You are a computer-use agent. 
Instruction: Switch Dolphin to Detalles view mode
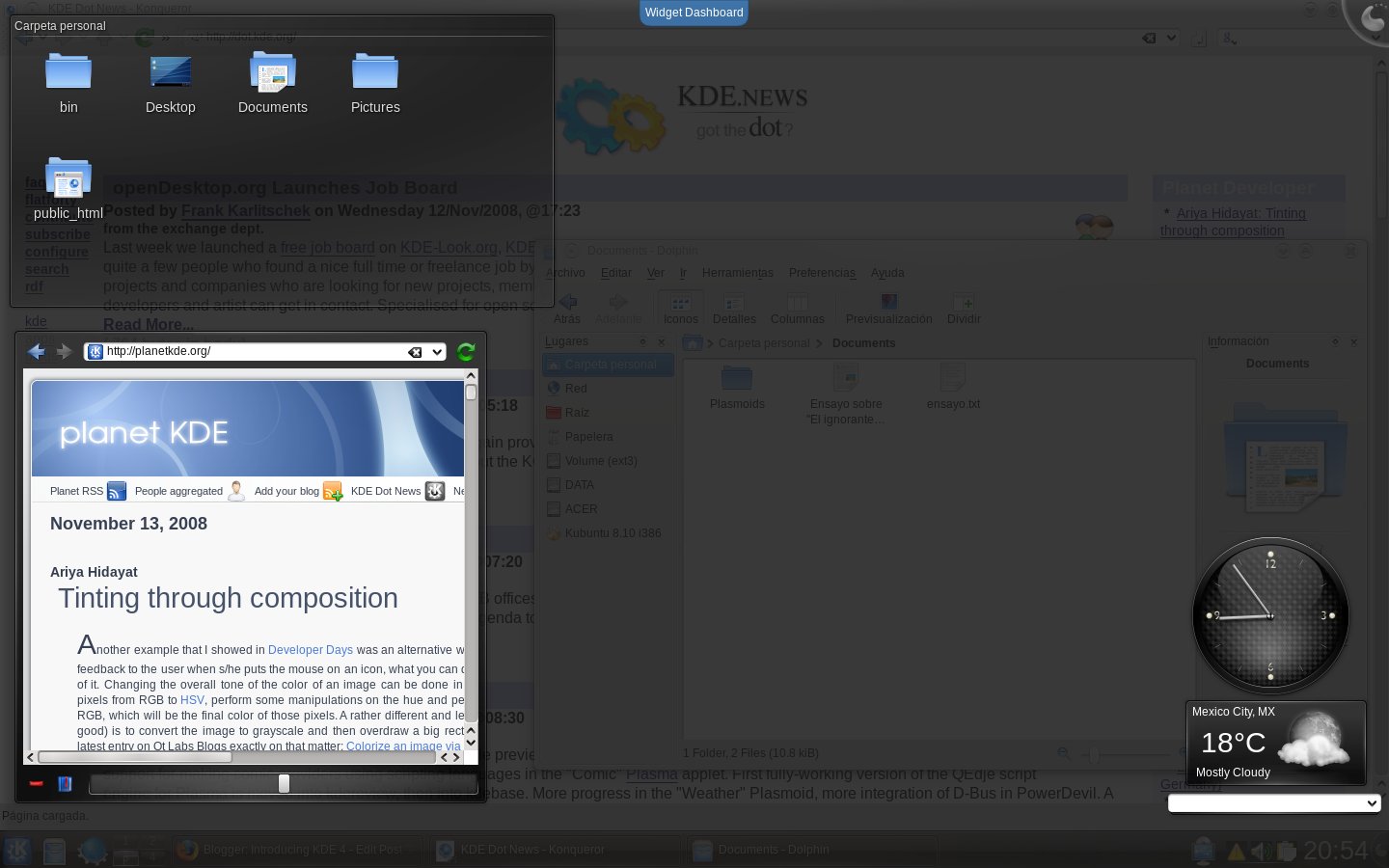(734, 309)
